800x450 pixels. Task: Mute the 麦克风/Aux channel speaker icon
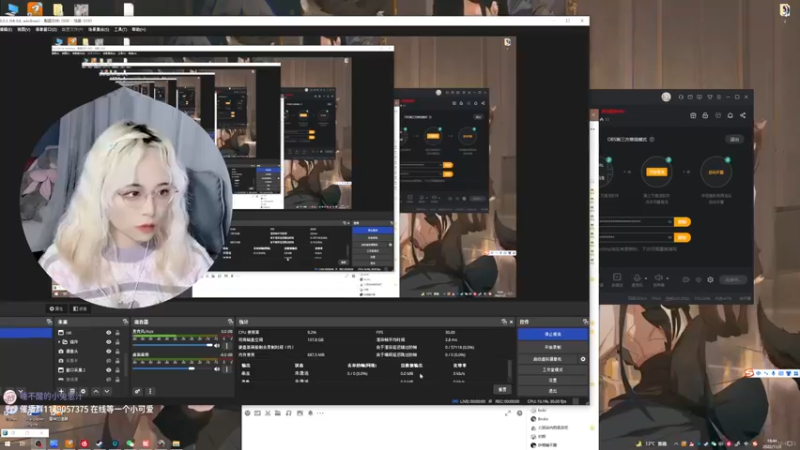[x=217, y=345]
